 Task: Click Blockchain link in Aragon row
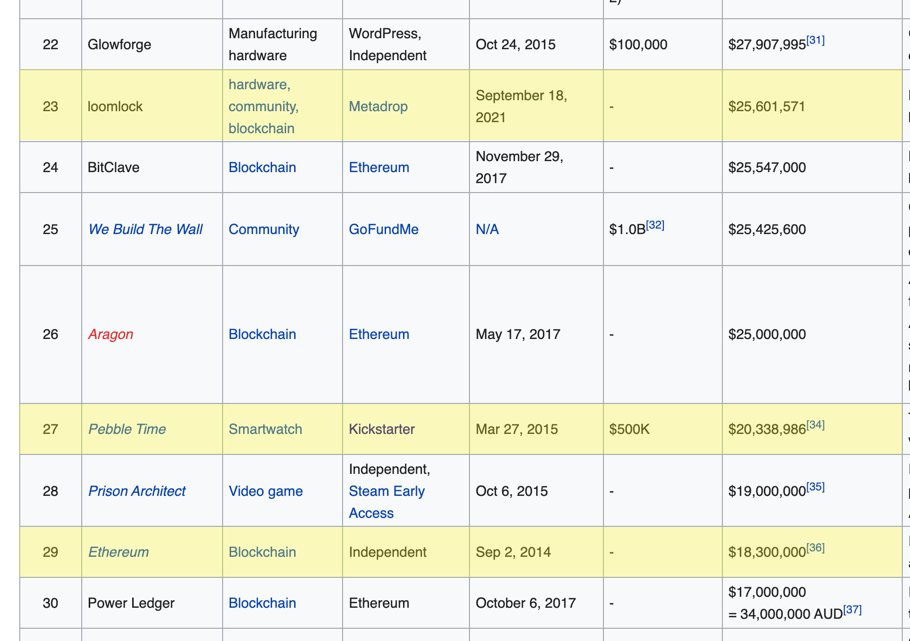pos(262,334)
